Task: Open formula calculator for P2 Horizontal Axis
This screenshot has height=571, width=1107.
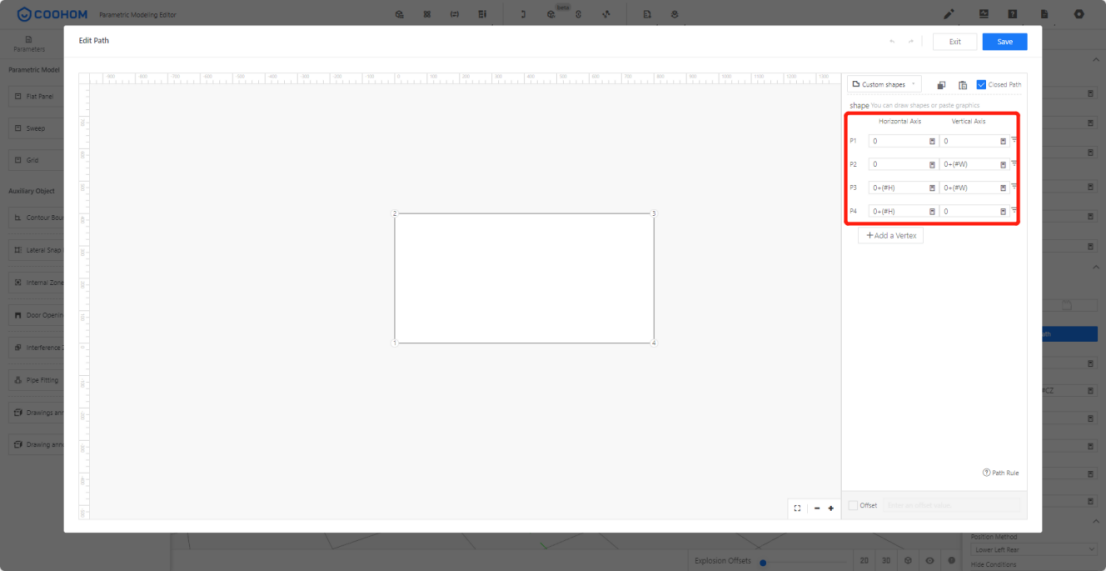Action: 932,164
